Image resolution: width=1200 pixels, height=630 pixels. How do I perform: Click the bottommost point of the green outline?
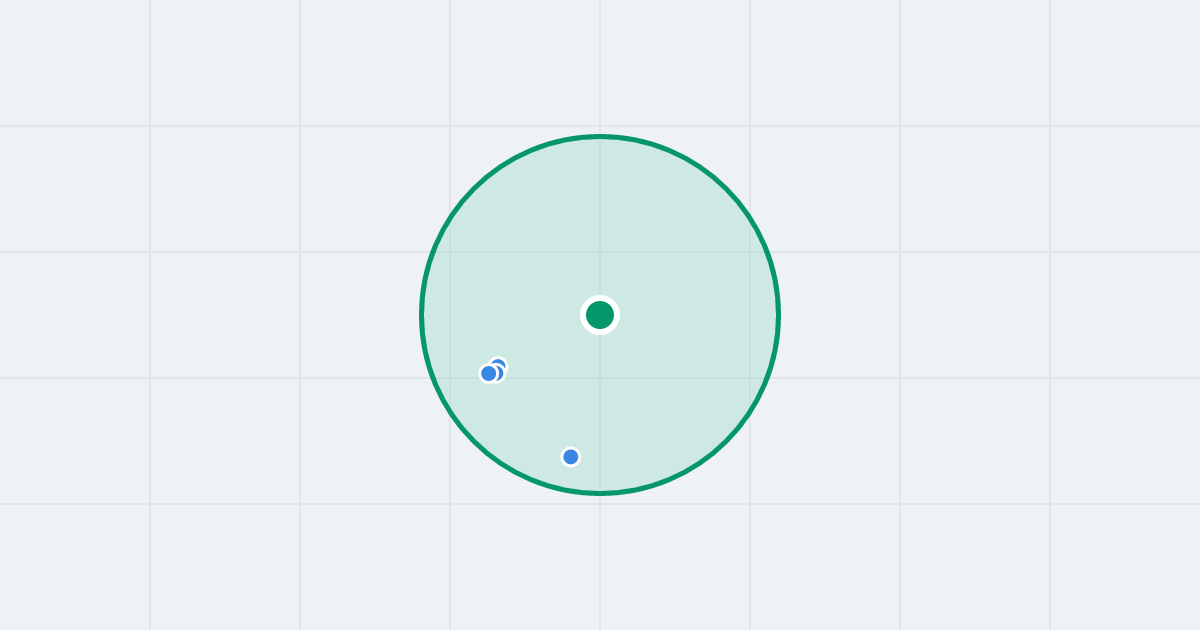600,493
